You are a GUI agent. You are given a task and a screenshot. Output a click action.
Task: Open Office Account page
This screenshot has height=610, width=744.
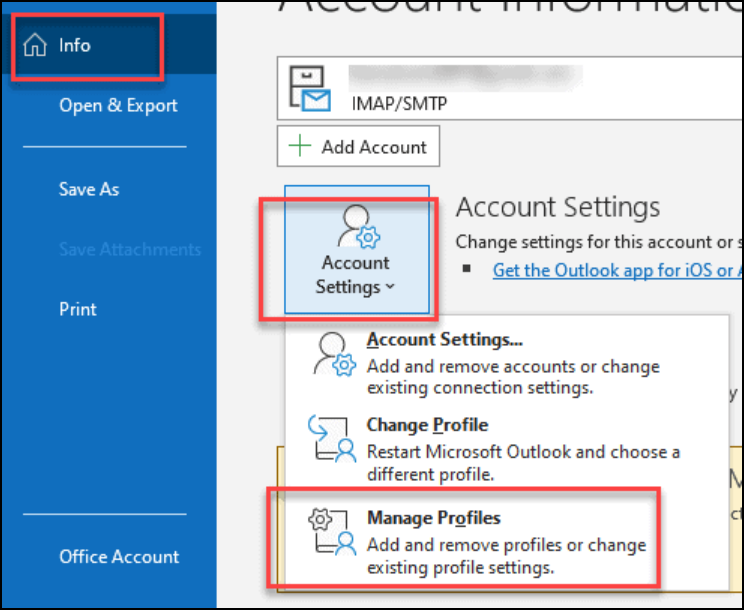(119, 557)
